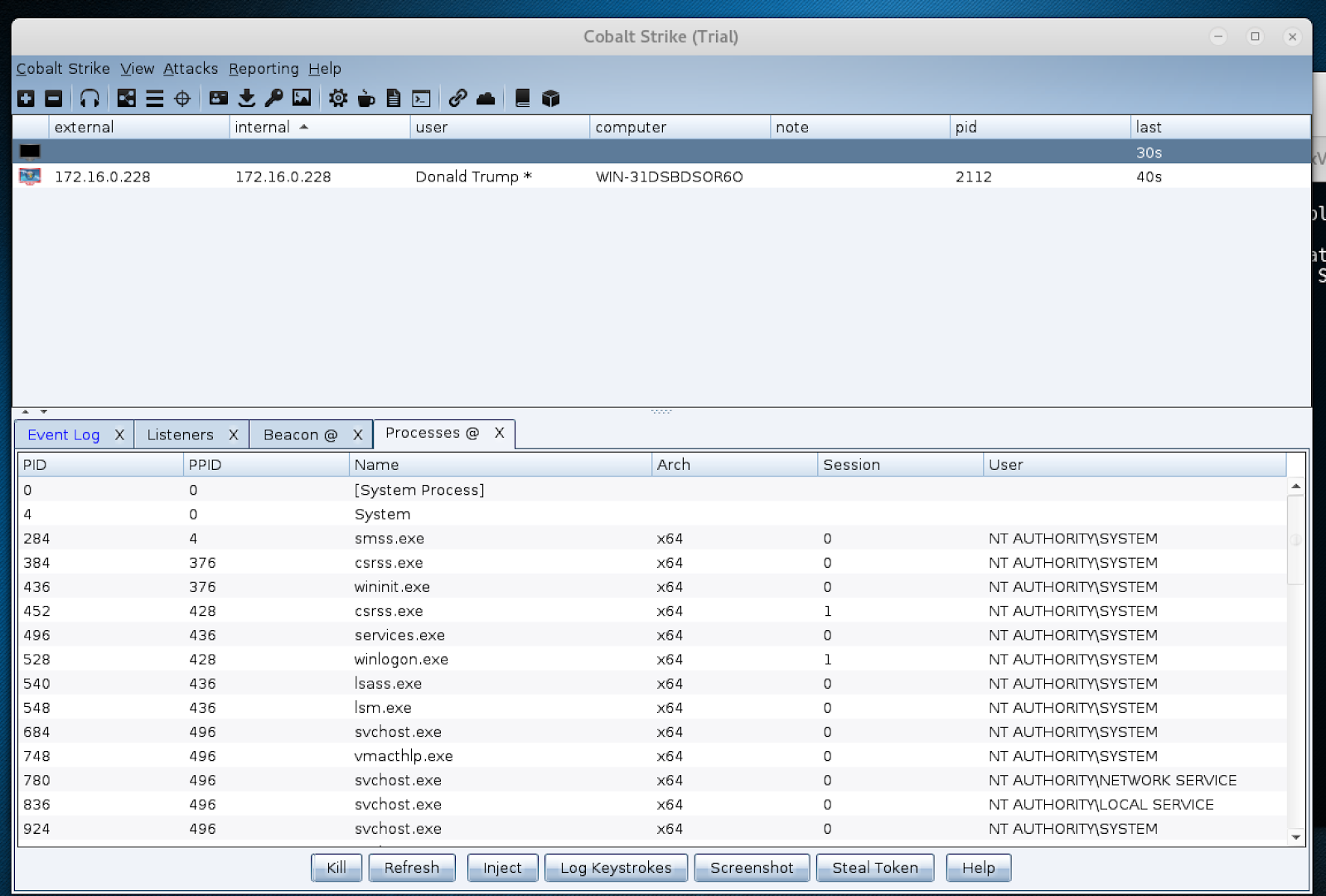Switch to Session Table view icon

(x=154, y=99)
